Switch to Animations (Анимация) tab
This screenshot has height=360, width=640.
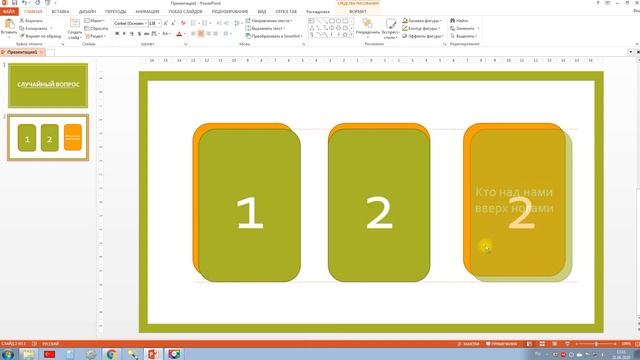(147, 11)
